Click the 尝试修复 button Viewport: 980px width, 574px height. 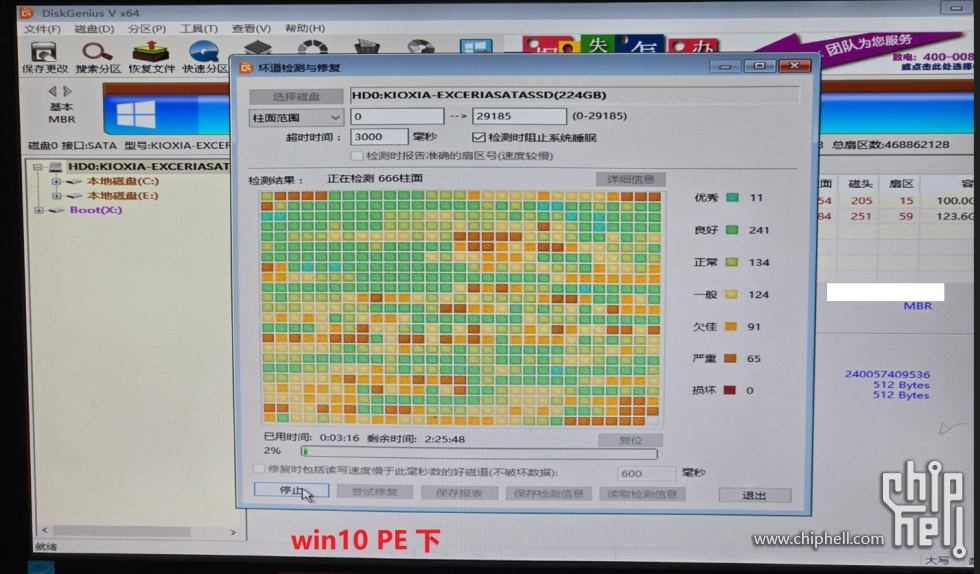(374, 492)
